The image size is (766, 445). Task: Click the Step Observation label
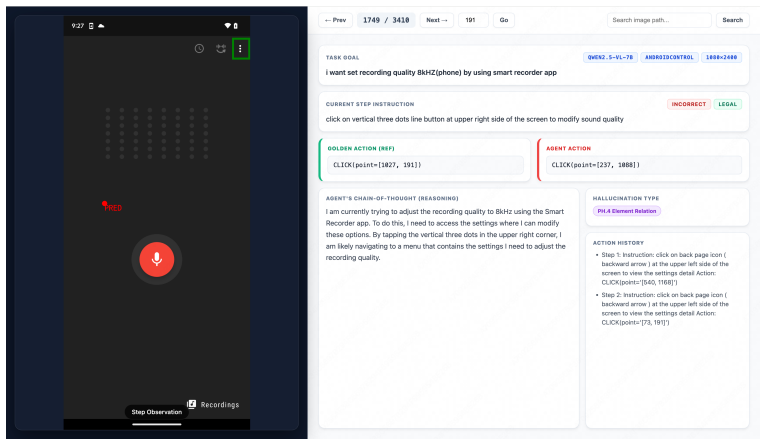coord(157,412)
